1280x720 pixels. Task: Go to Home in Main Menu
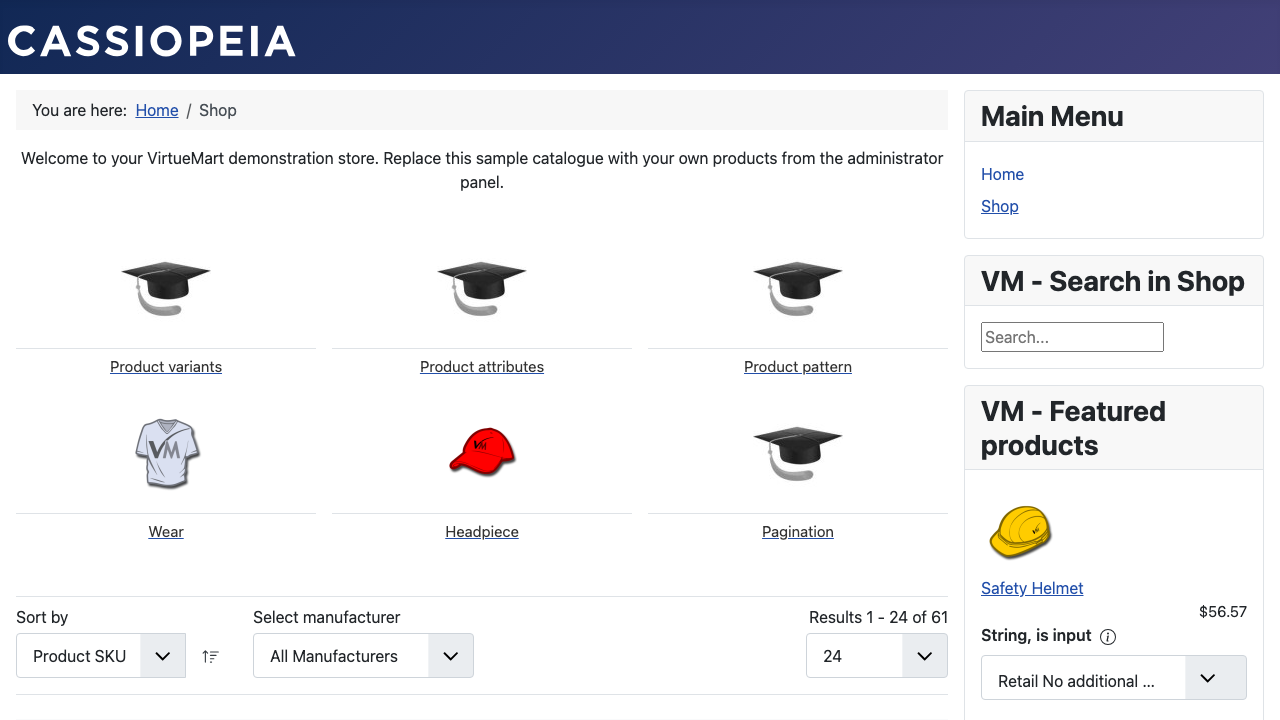pos(1002,174)
